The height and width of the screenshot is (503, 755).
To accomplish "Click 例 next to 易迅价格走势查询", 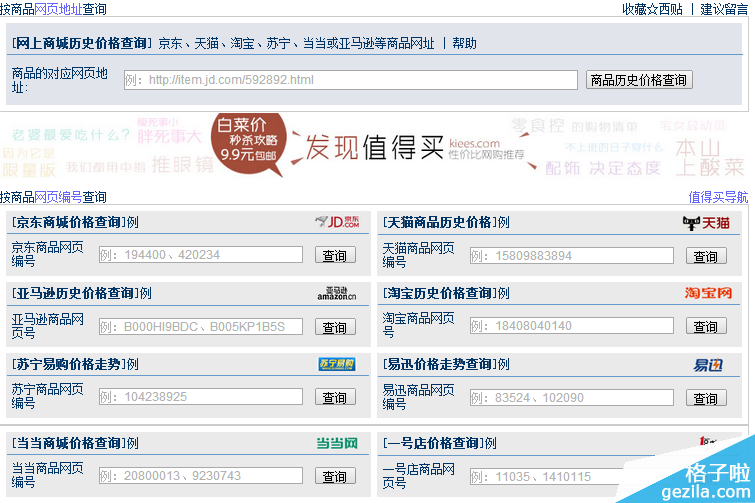I will coord(504,364).
